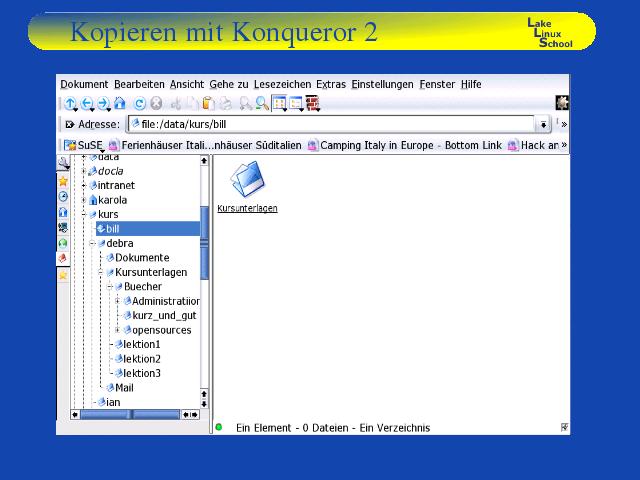Open the Fenster menu

pos(437,84)
